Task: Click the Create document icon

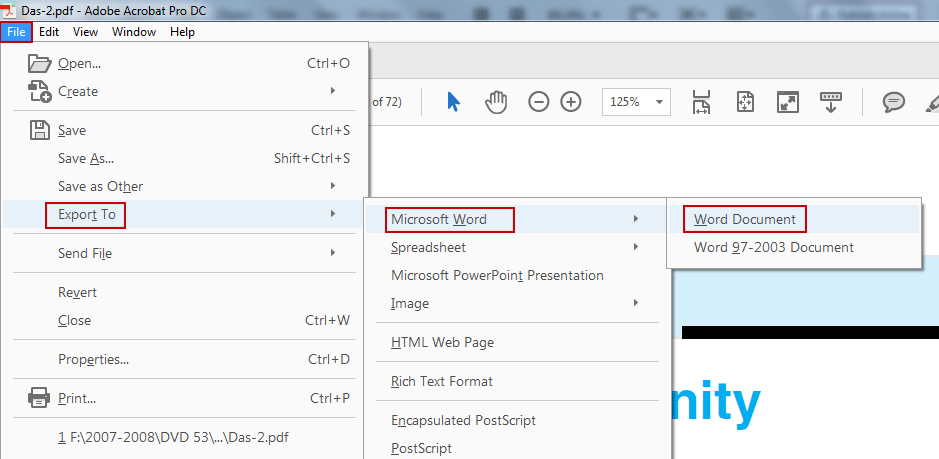Action: point(40,91)
